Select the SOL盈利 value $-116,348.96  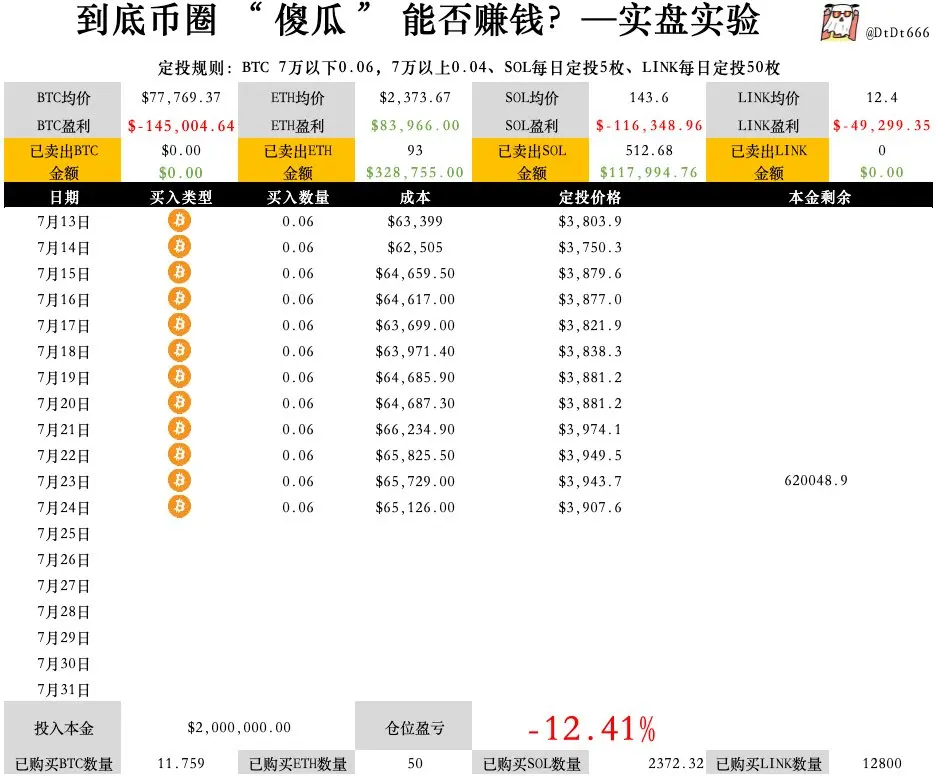pyautogui.click(x=649, y=125)
